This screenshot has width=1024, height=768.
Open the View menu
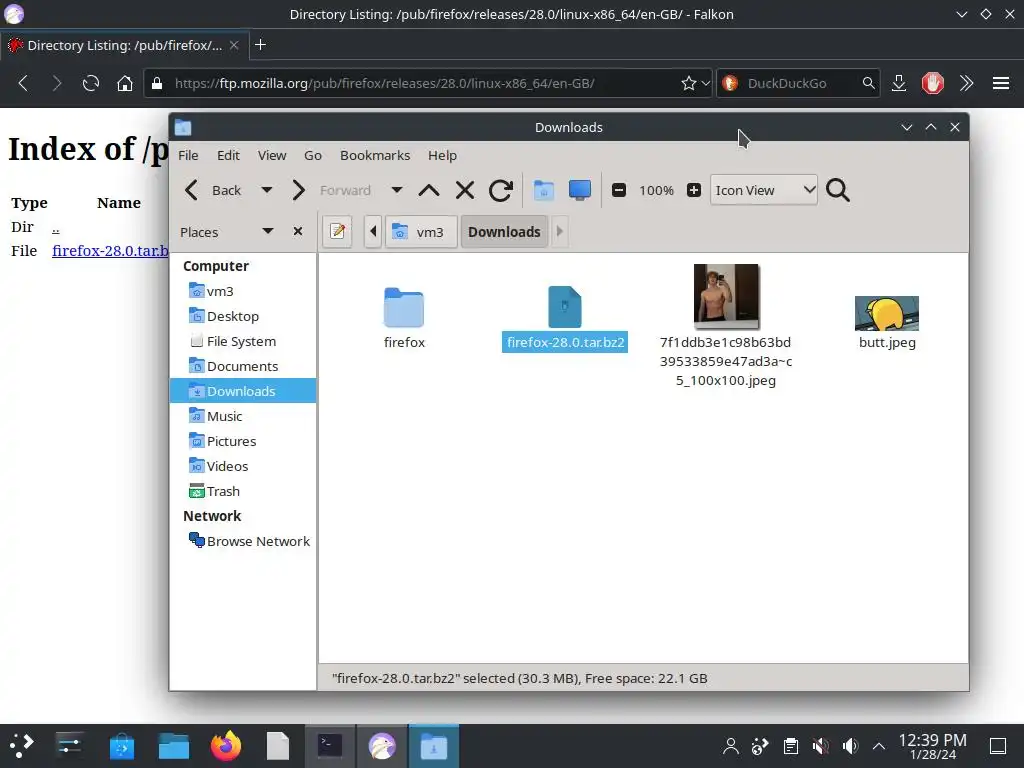[x=272, y=155]
